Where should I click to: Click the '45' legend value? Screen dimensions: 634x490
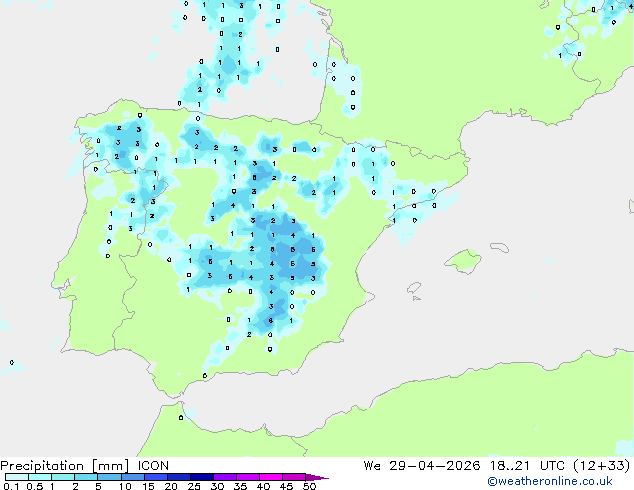(286, 486)
